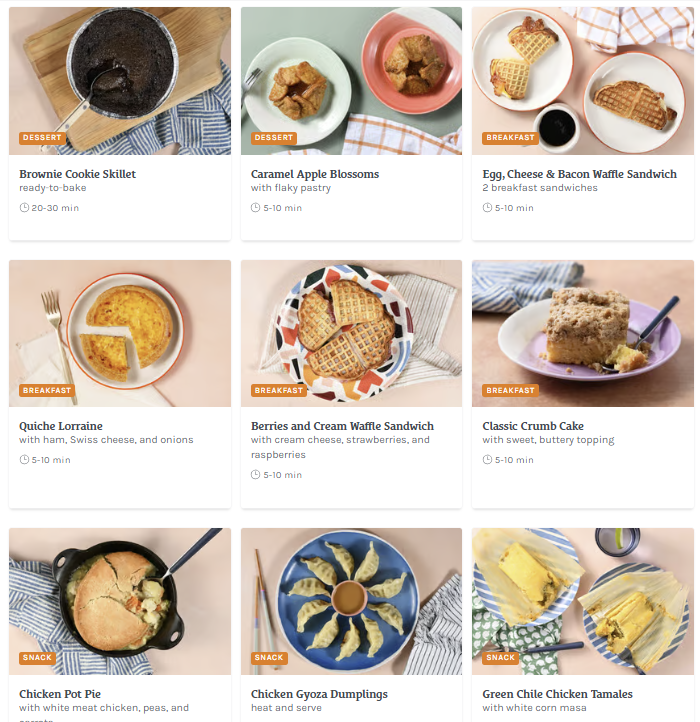Select the Egg, Cheese & Bacon waffle photo

[x=583, y=81]
